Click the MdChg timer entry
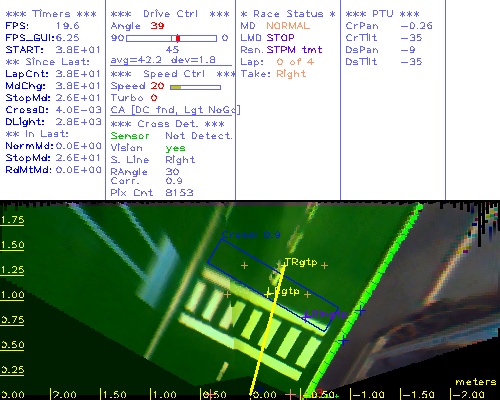Viewport: 500px width, 400px height. (x=53, y=86)
